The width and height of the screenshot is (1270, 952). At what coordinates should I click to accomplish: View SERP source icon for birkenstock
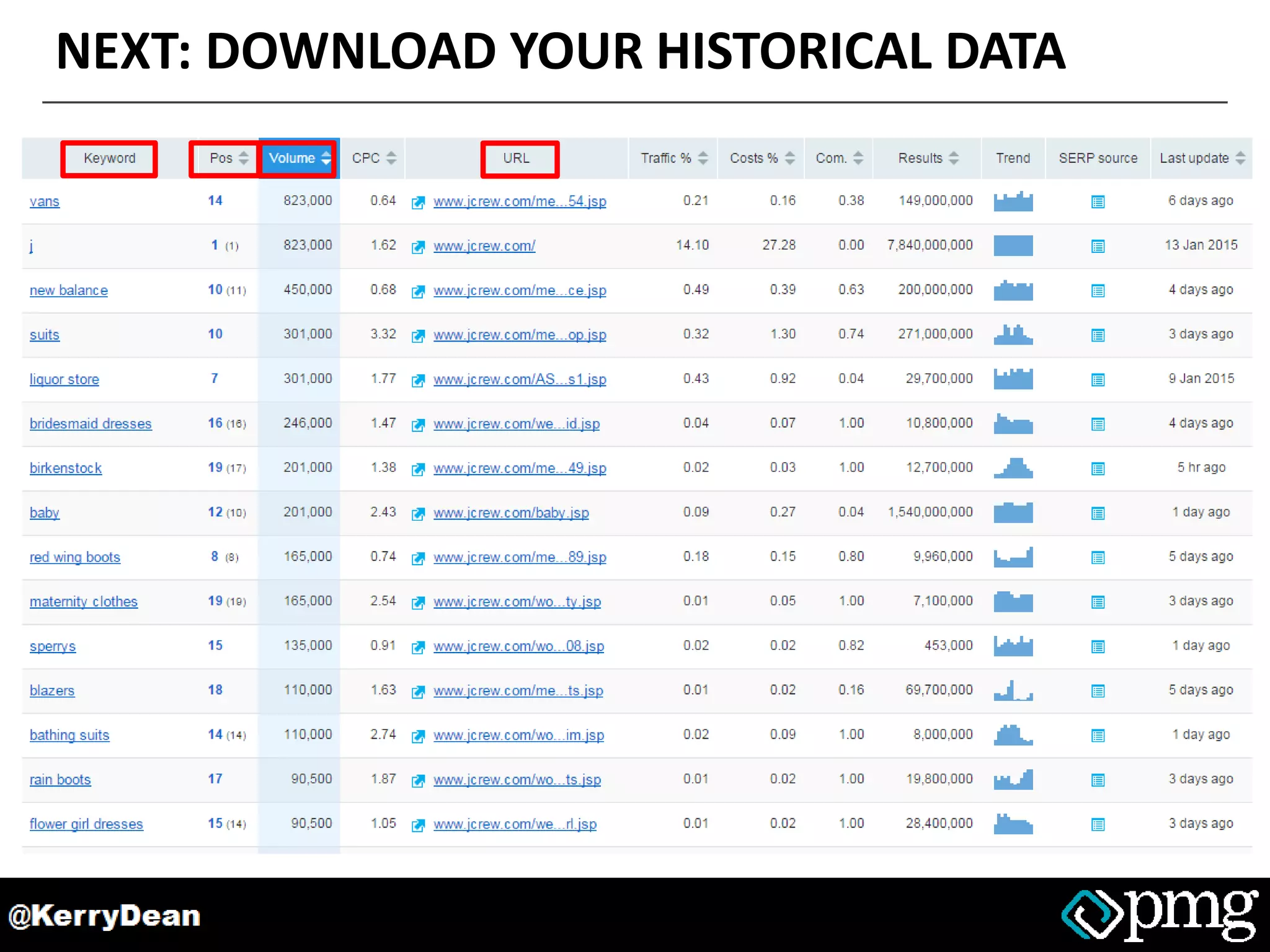pos(1098,469)
